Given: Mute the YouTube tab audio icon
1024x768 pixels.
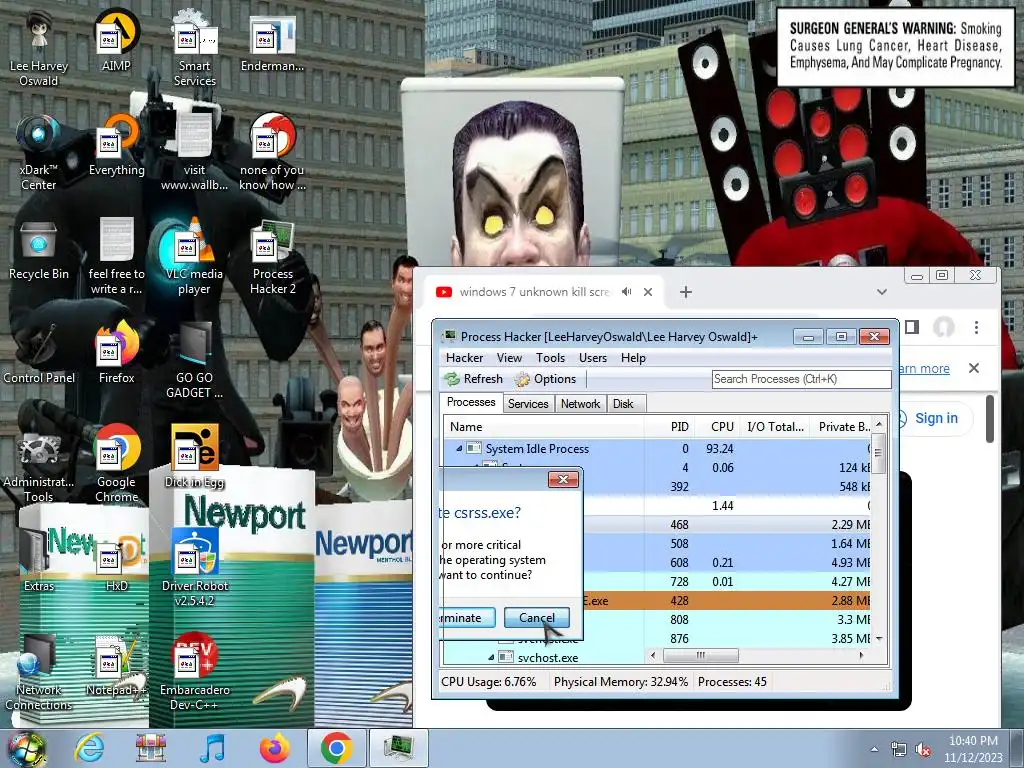Looking at the screenshot, I should tap(626, 292).
